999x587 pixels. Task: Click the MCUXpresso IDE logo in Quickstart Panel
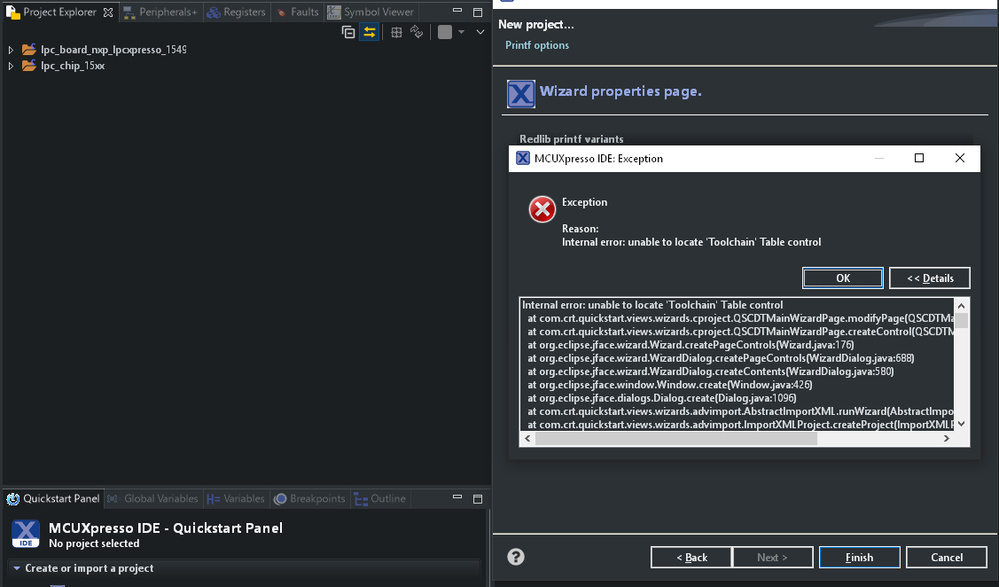click(25, 533)
